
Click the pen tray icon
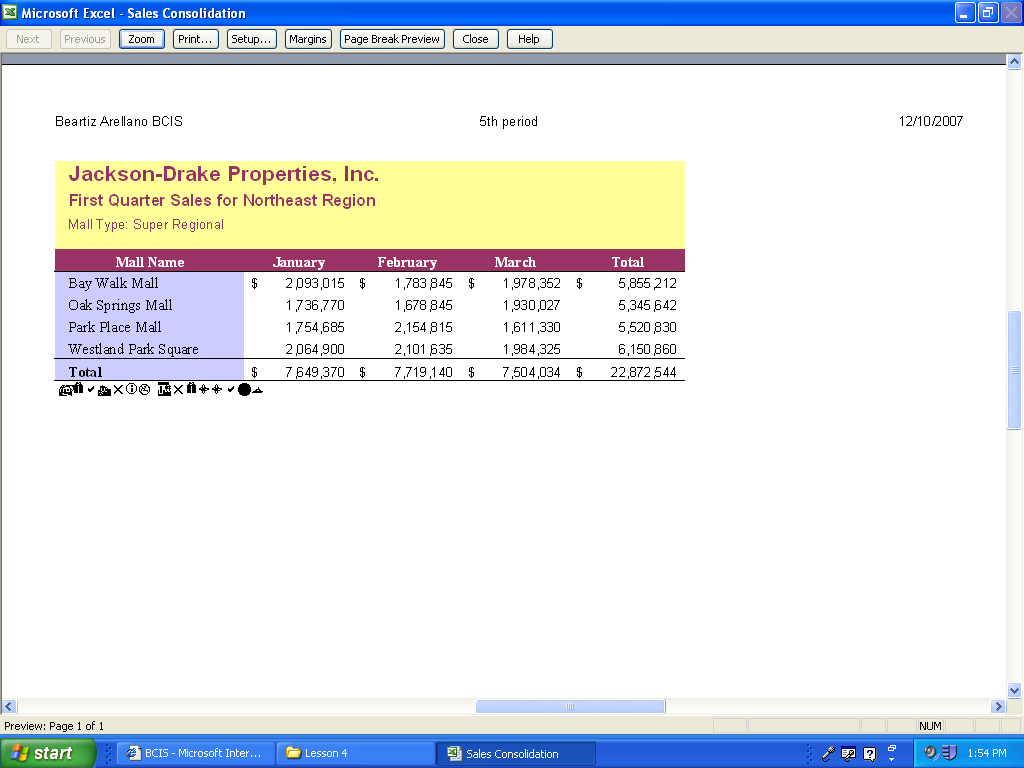click(x=828, y=754)
